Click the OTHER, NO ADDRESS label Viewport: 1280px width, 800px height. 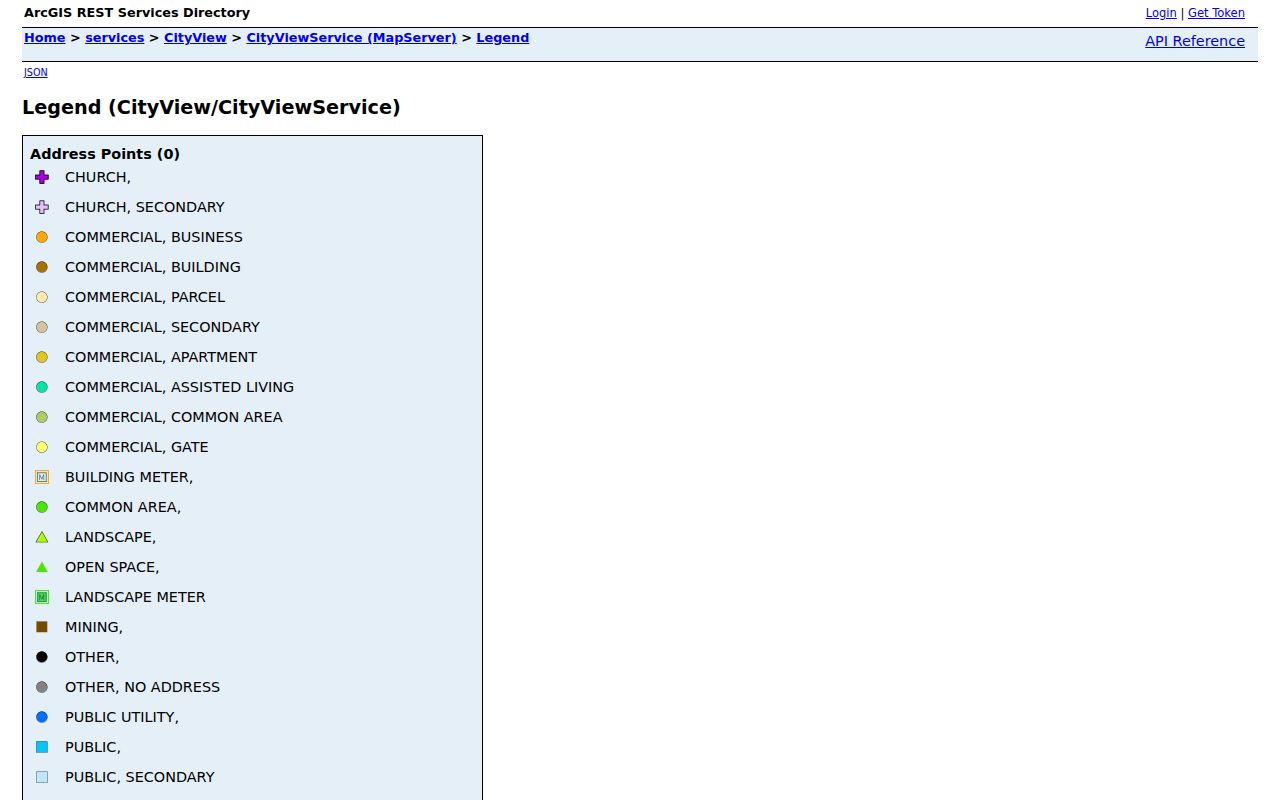tap(142, 687)
